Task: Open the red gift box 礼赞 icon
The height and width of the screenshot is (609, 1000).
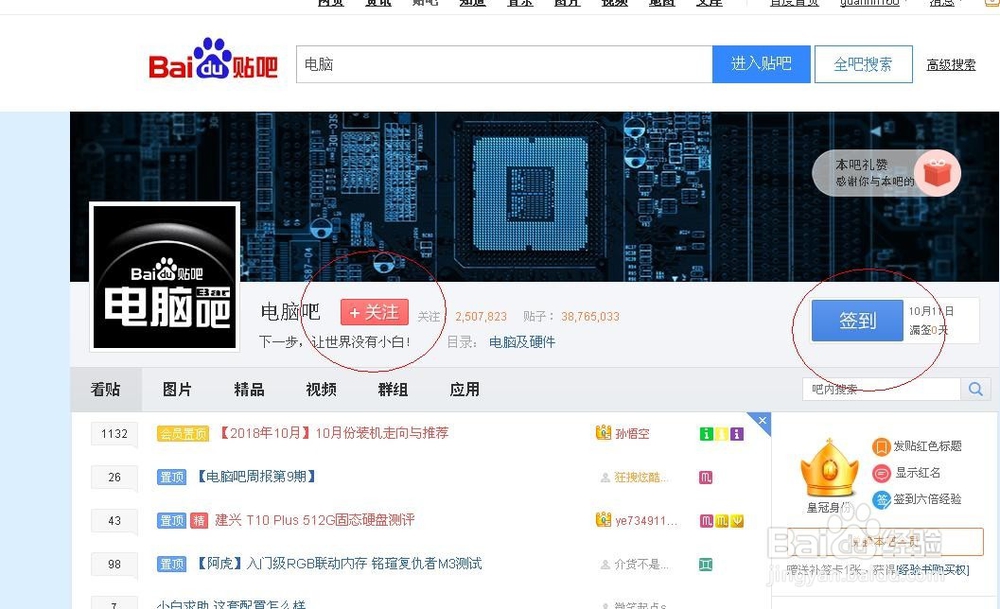Action: 937,172
